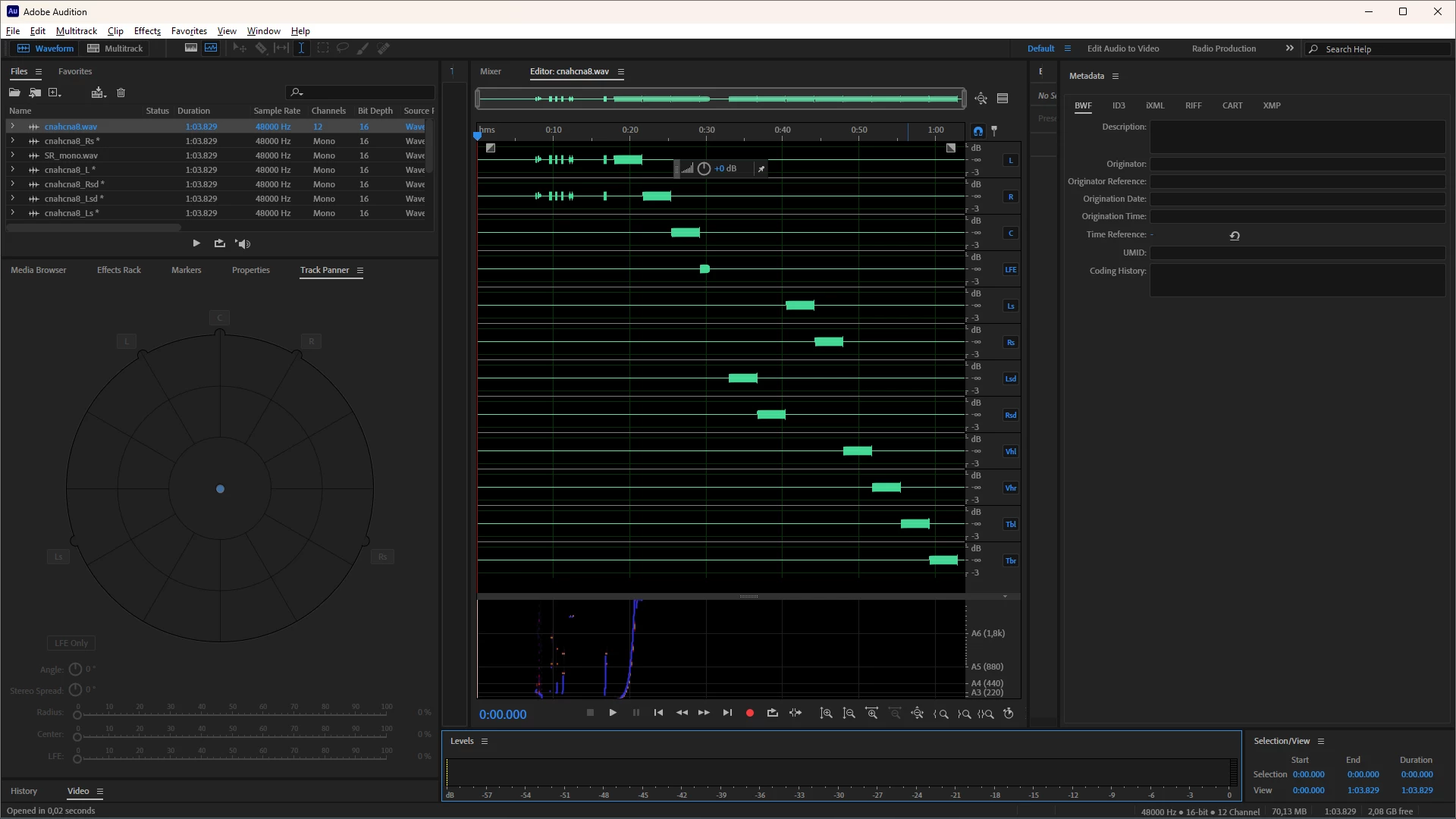Switch to Multitrack view
Screen dimensions: 1456x819
[115, 49]
